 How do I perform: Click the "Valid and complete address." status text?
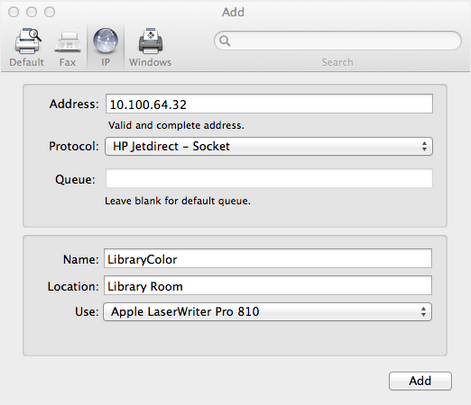coord(176,126)
